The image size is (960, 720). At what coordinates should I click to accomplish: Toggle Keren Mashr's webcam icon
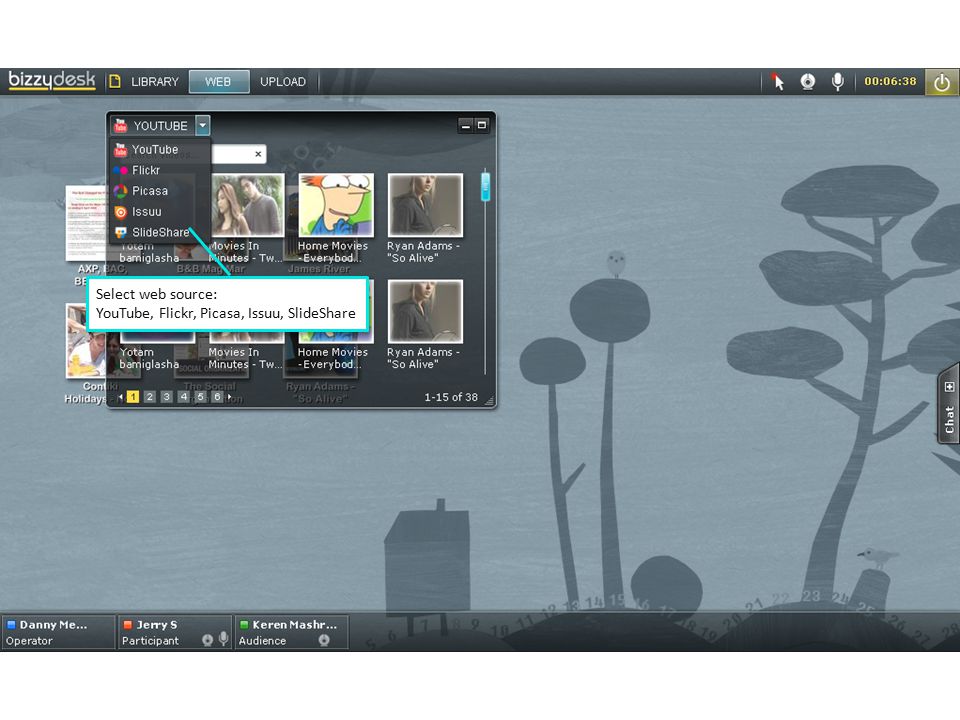(324, 640)
